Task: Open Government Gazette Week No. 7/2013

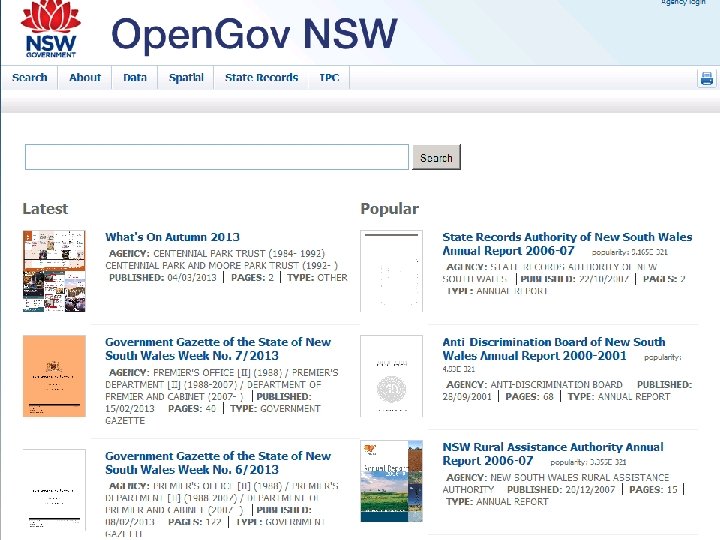Action: (218, 349)
